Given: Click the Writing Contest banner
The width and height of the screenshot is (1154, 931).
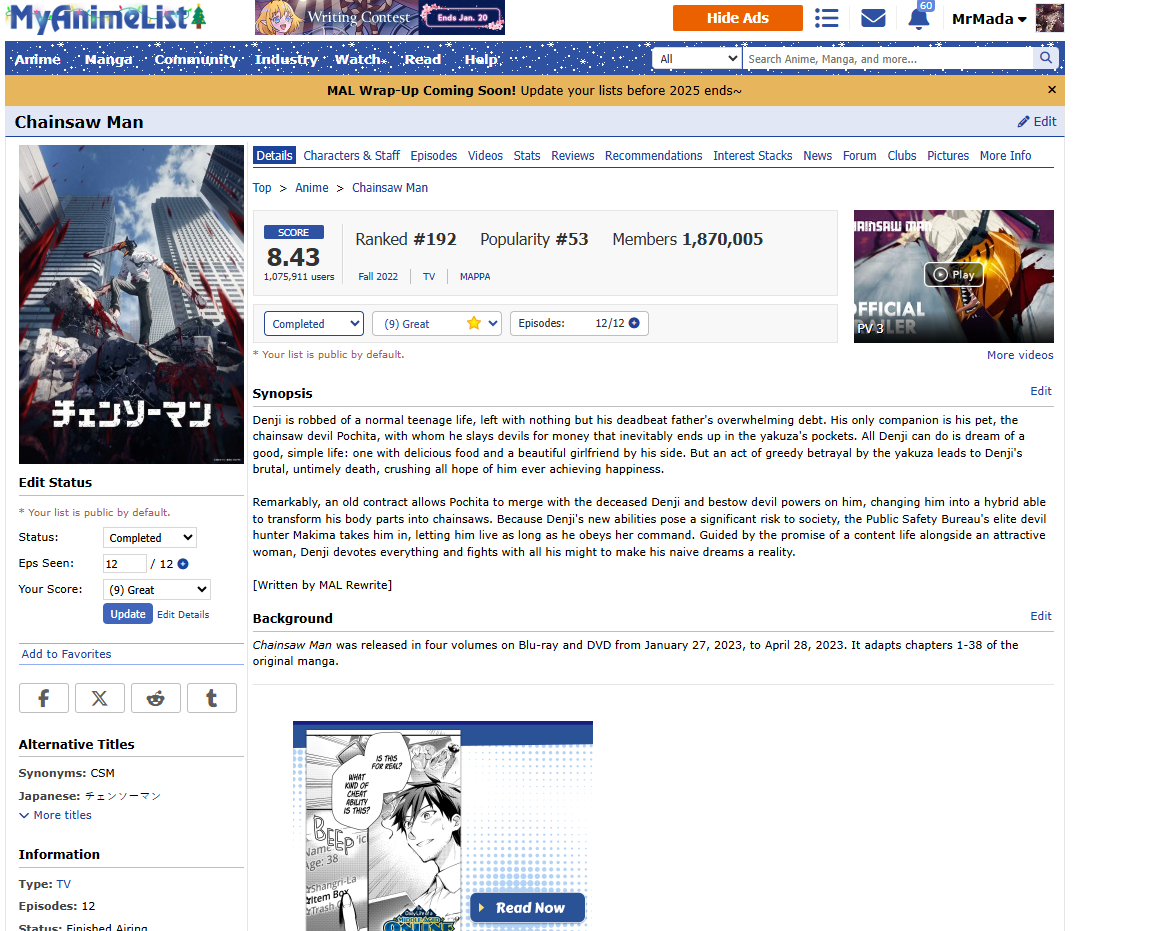Looking at the screenshot, I should [x=380, y=18].
